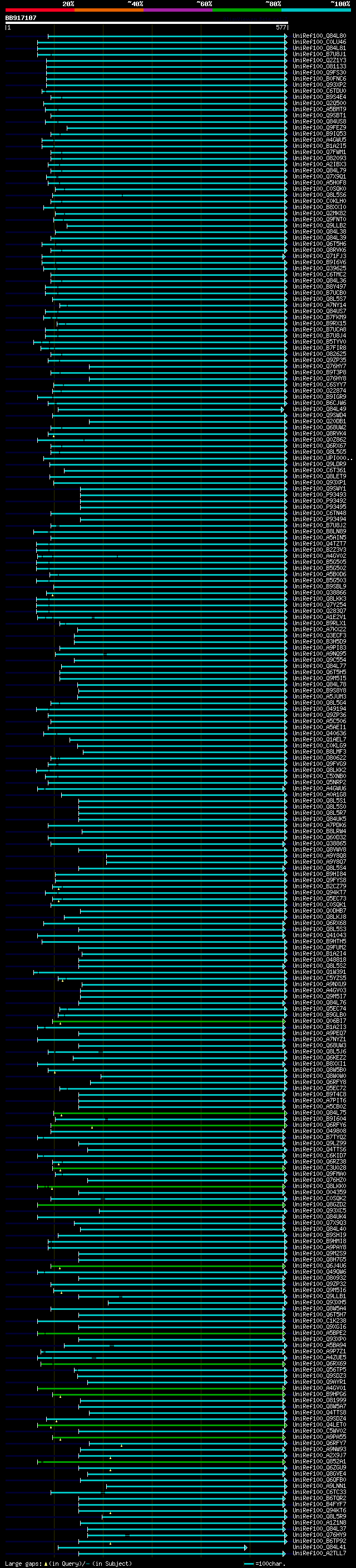Screen dimensions: 356x1568
Task: Select hit UniRef100_B9T4C8
Action: (x=319, y=1094)
